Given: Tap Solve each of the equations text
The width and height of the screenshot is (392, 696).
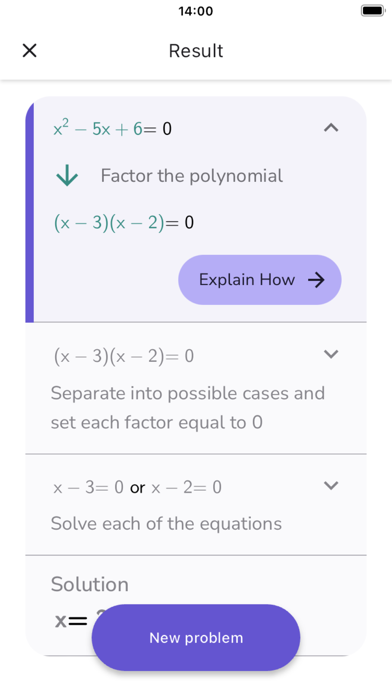Looking at the screenshot, I should [x=166, y=523].
